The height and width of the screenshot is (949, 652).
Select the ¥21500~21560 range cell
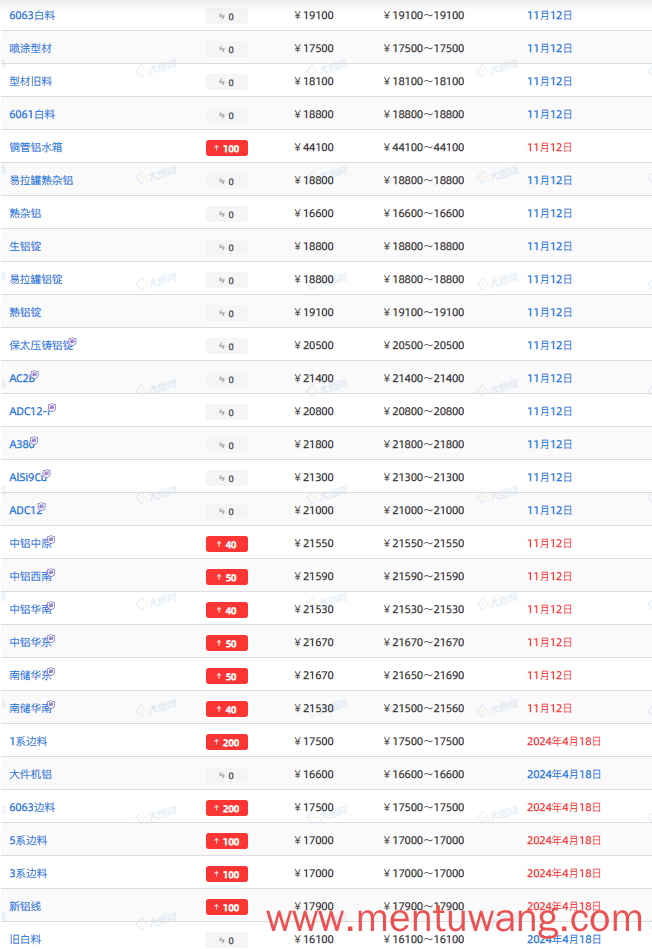coord(424,708)
